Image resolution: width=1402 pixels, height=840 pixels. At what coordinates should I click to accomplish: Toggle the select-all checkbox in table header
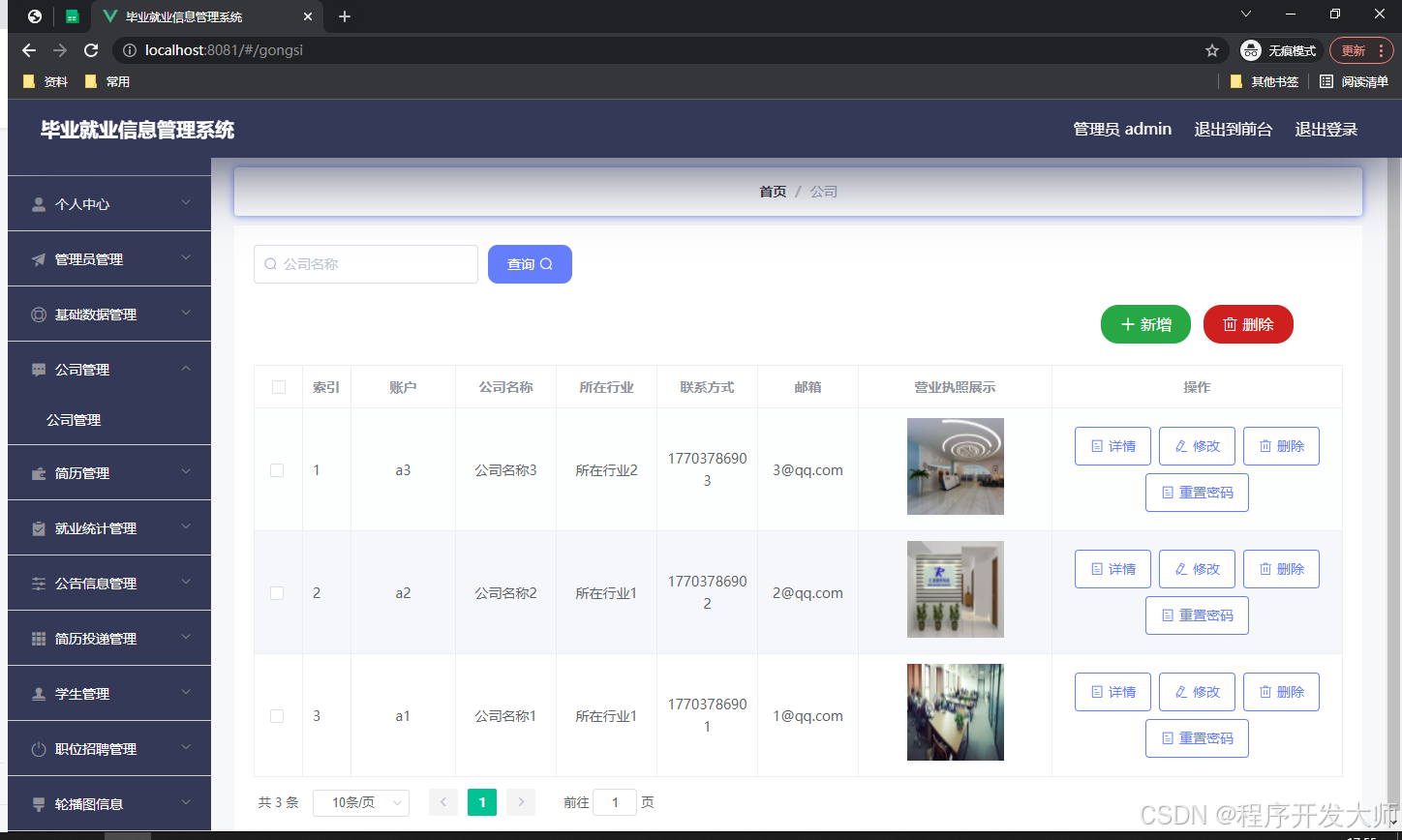pos(279,387)
